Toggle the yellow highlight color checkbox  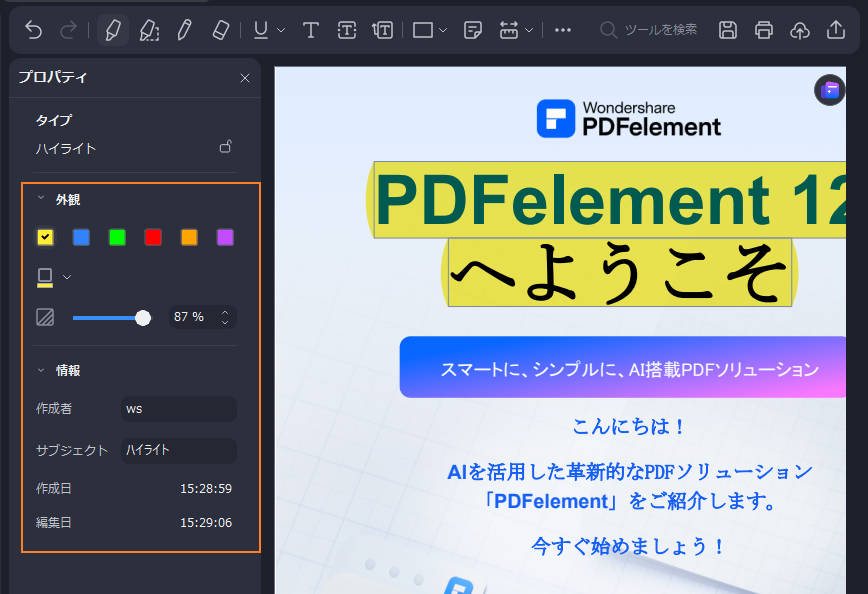click(x=44, y=237)
